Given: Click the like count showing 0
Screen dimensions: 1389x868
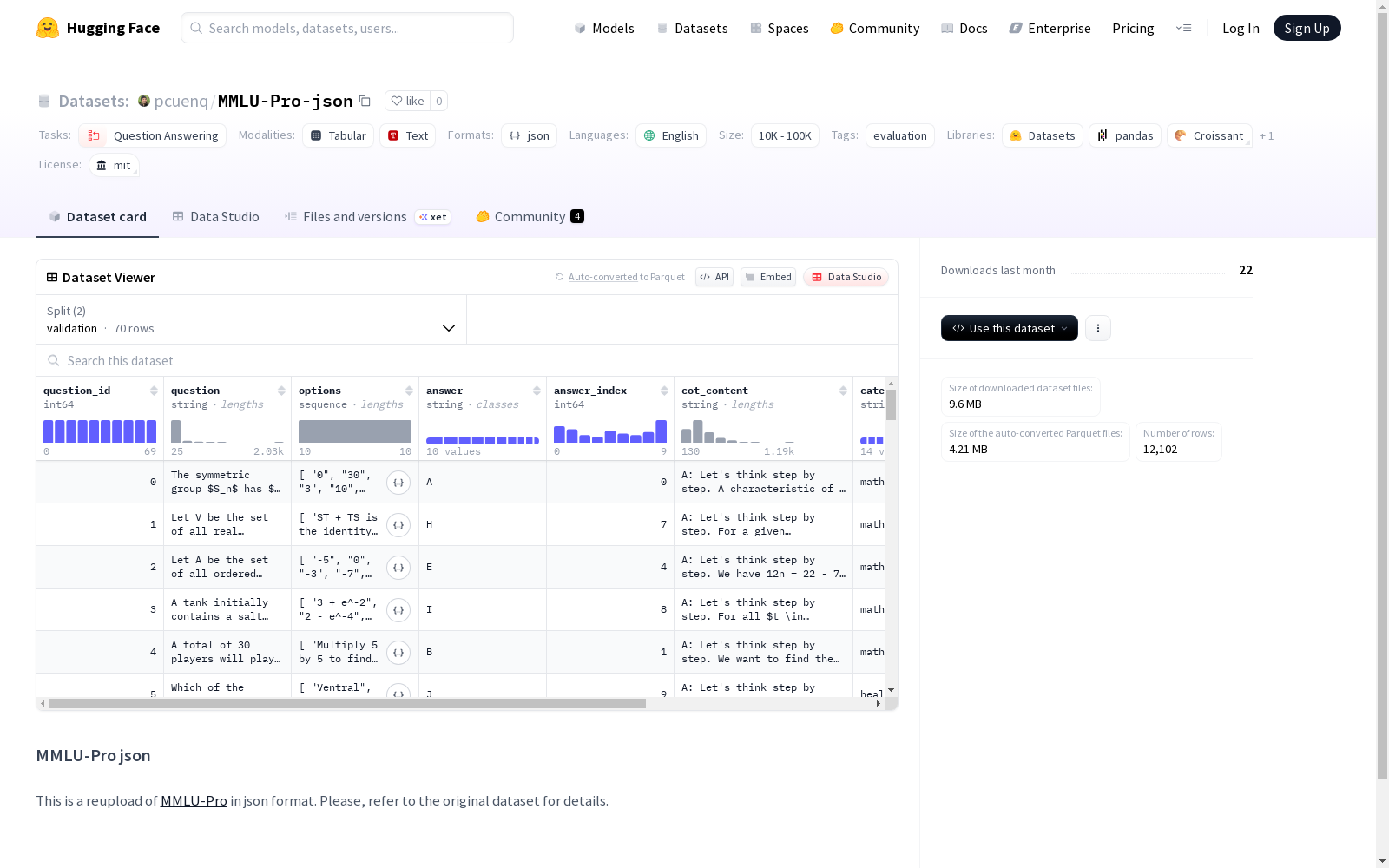Looking at the screenshot, I should click(x=439, y=101).
